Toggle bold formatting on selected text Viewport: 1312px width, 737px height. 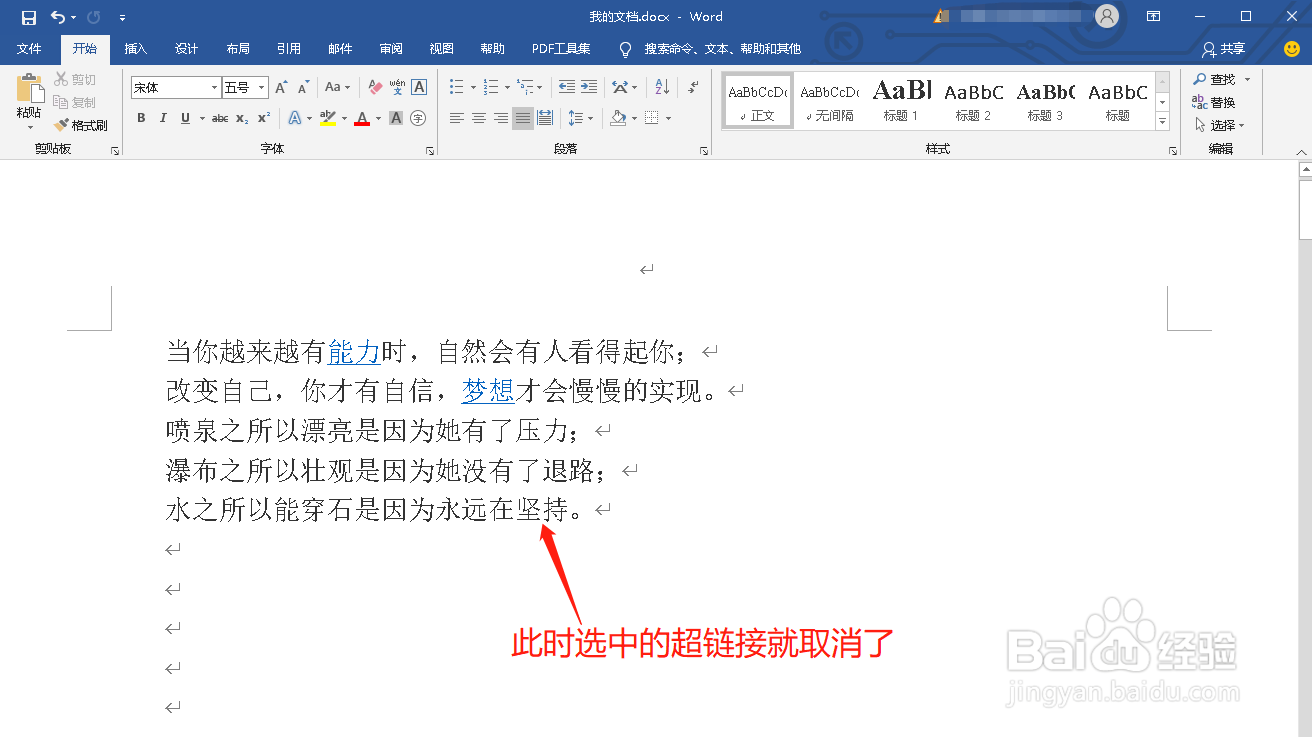point(142,117)
